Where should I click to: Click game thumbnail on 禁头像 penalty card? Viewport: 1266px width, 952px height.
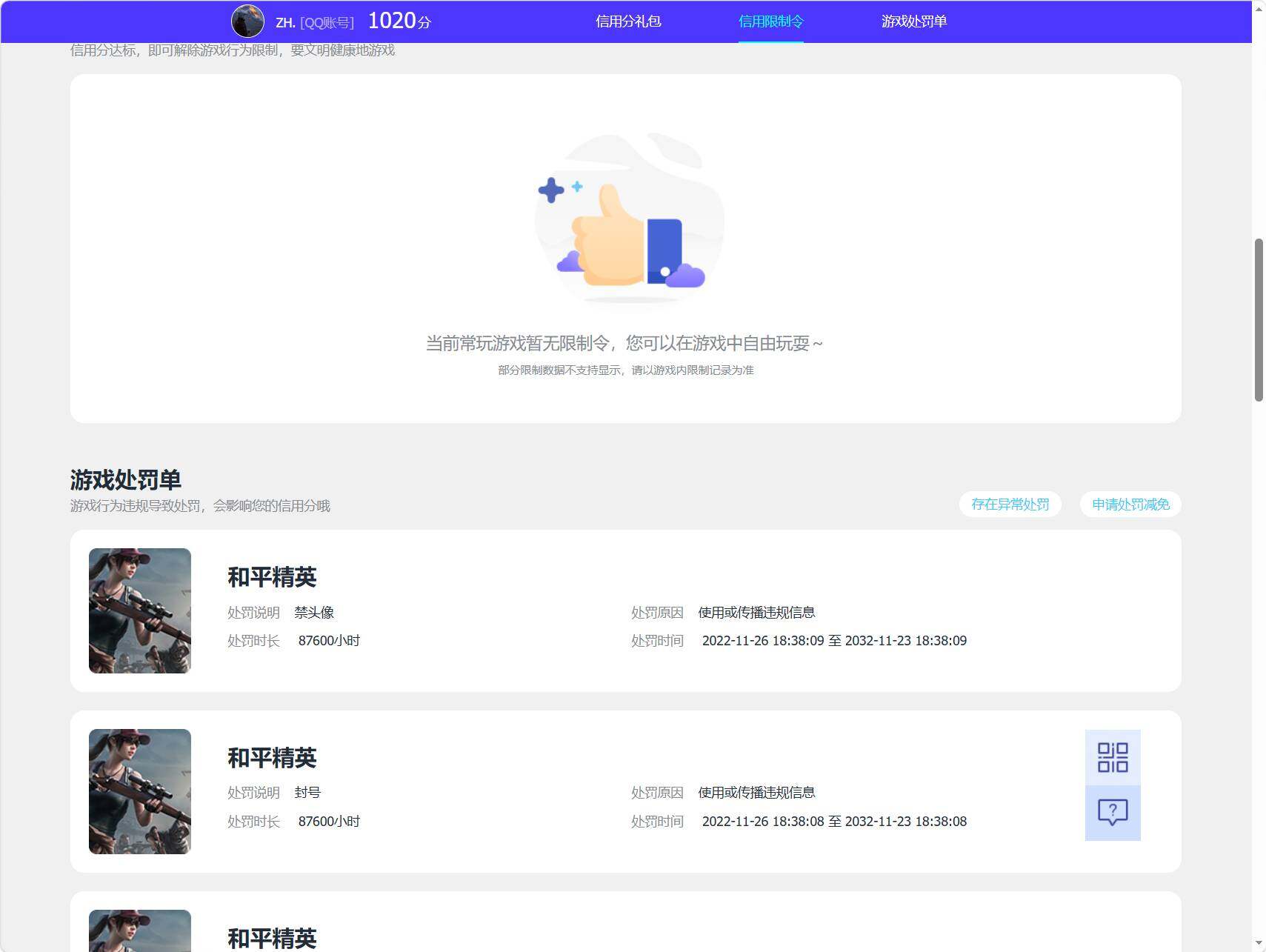click(x=140, y=610)
